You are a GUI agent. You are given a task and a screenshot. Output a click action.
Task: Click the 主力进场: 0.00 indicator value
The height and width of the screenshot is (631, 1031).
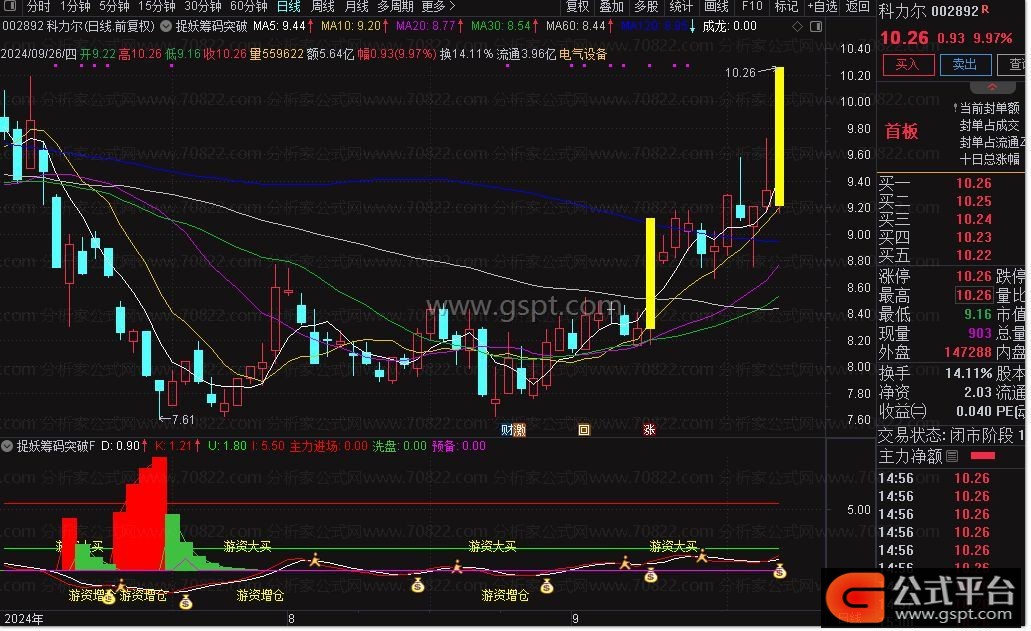(x=329, y=446)
